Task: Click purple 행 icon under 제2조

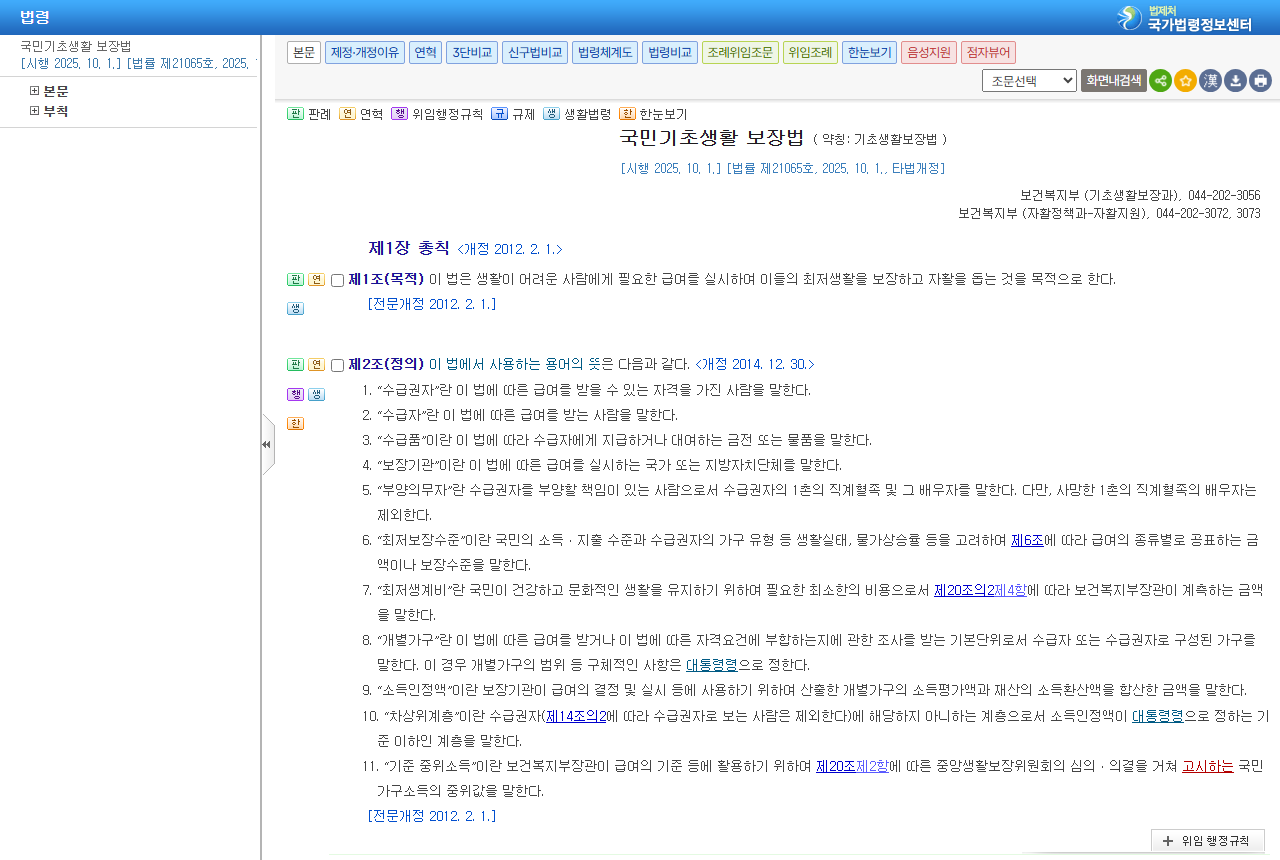Action: [x=295, y=394]
